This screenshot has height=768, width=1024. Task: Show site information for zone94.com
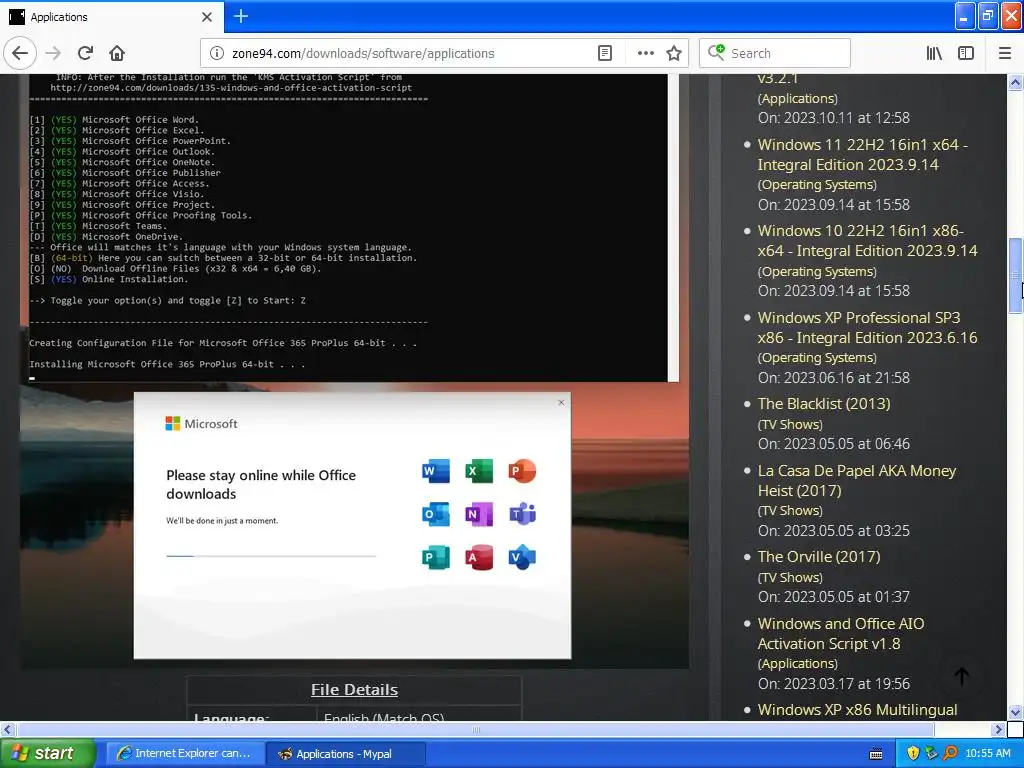[216, 53]
